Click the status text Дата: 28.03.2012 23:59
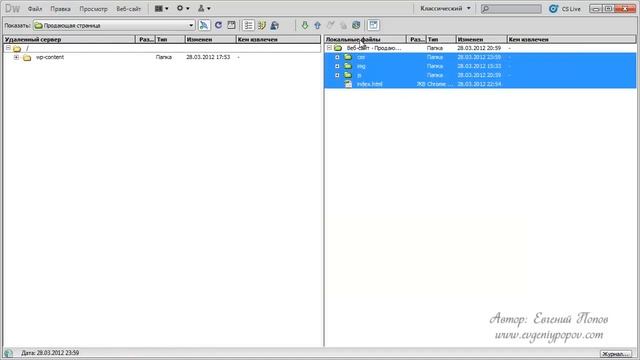The image size is (640, 360). pyautogui.click(x=50, y=353)
